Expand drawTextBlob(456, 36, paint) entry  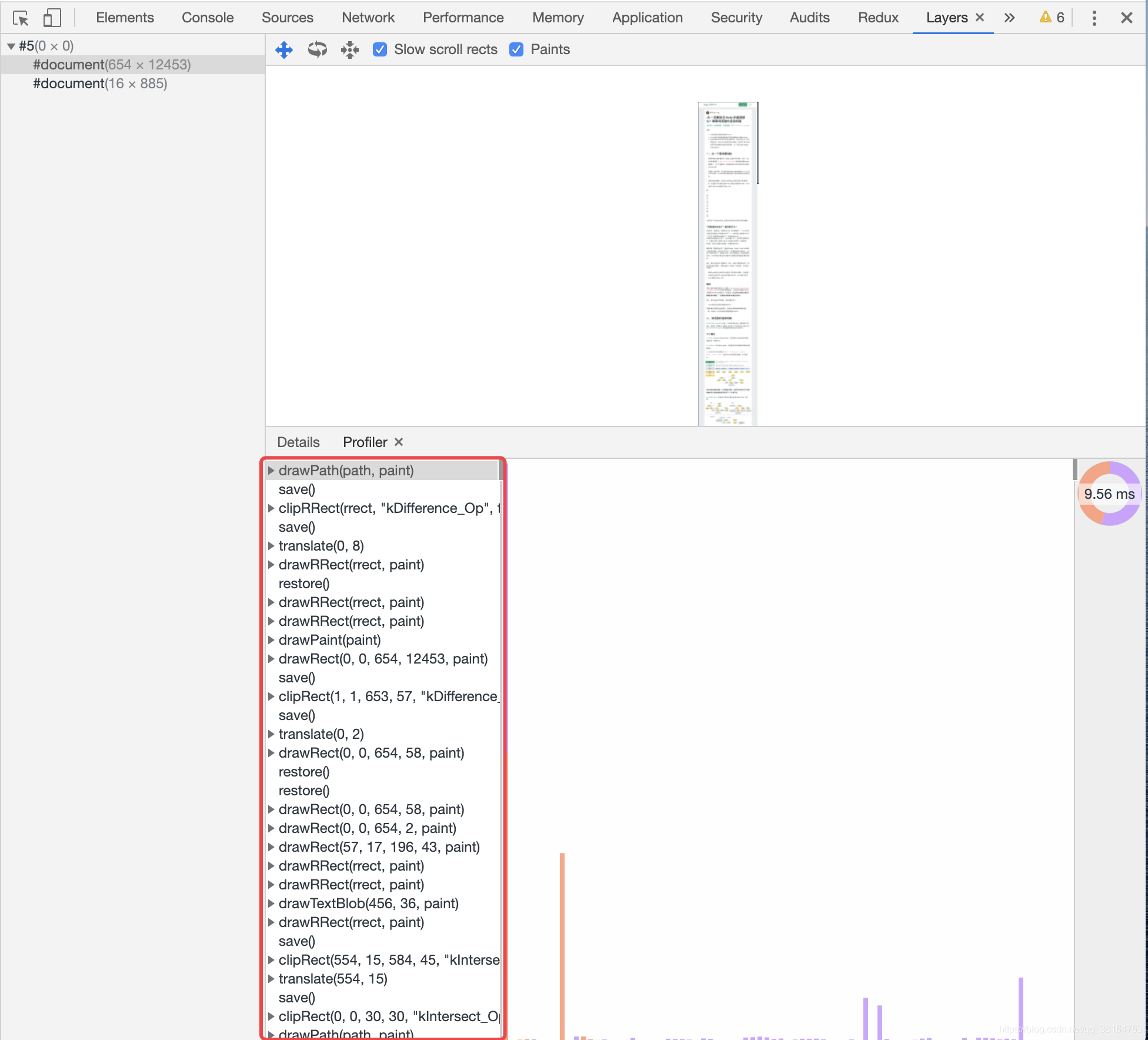pyautogui.click(x=271, y=904)
